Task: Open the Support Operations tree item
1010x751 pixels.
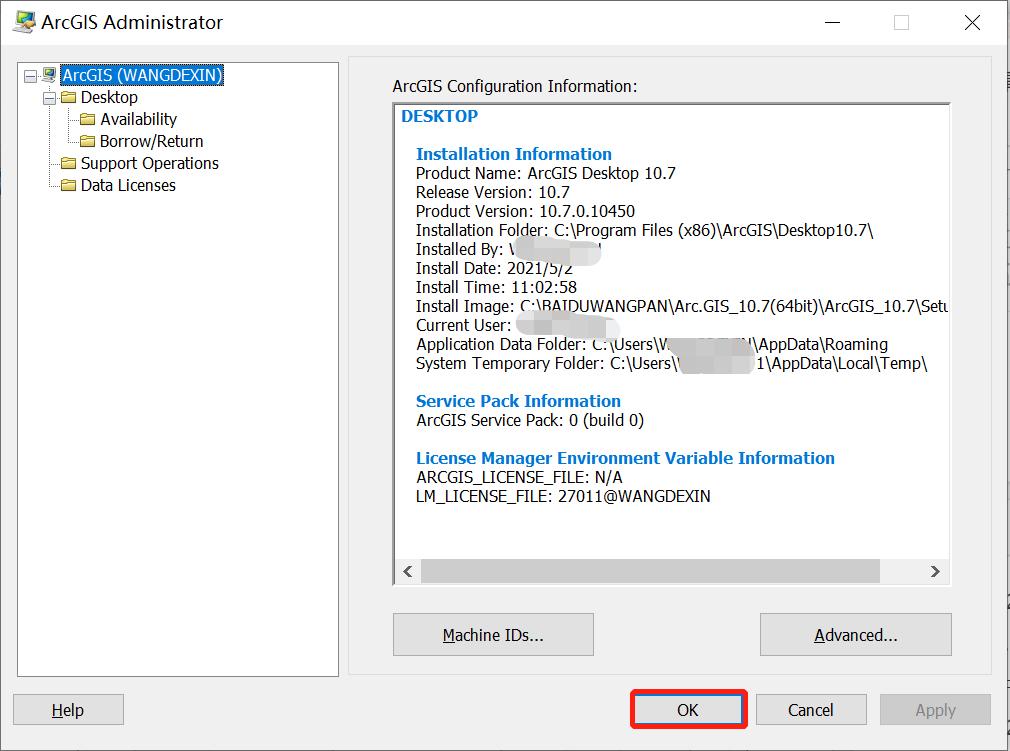Action: point(149,163)
